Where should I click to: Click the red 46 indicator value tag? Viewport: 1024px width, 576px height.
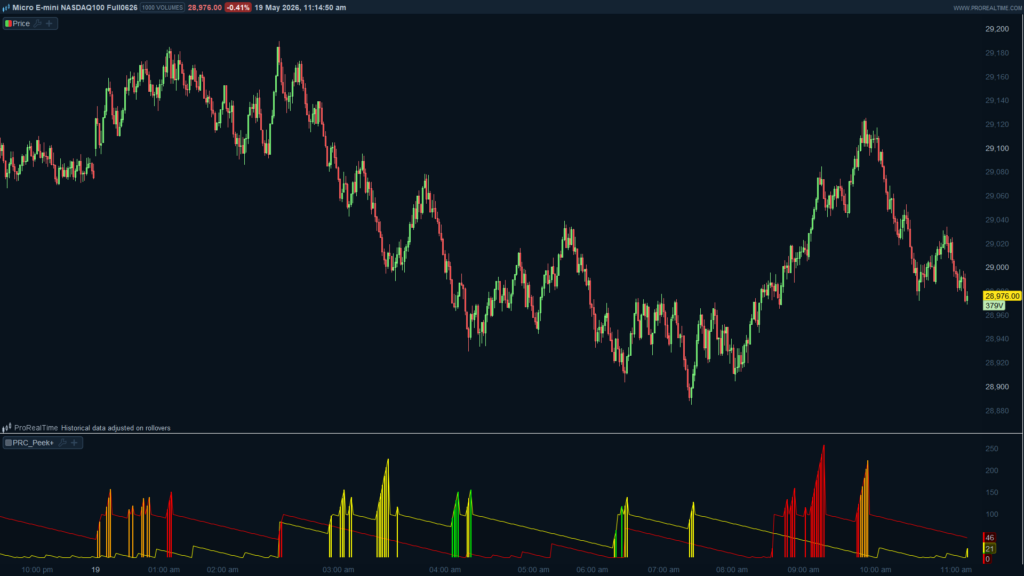[x=989, y=538]
